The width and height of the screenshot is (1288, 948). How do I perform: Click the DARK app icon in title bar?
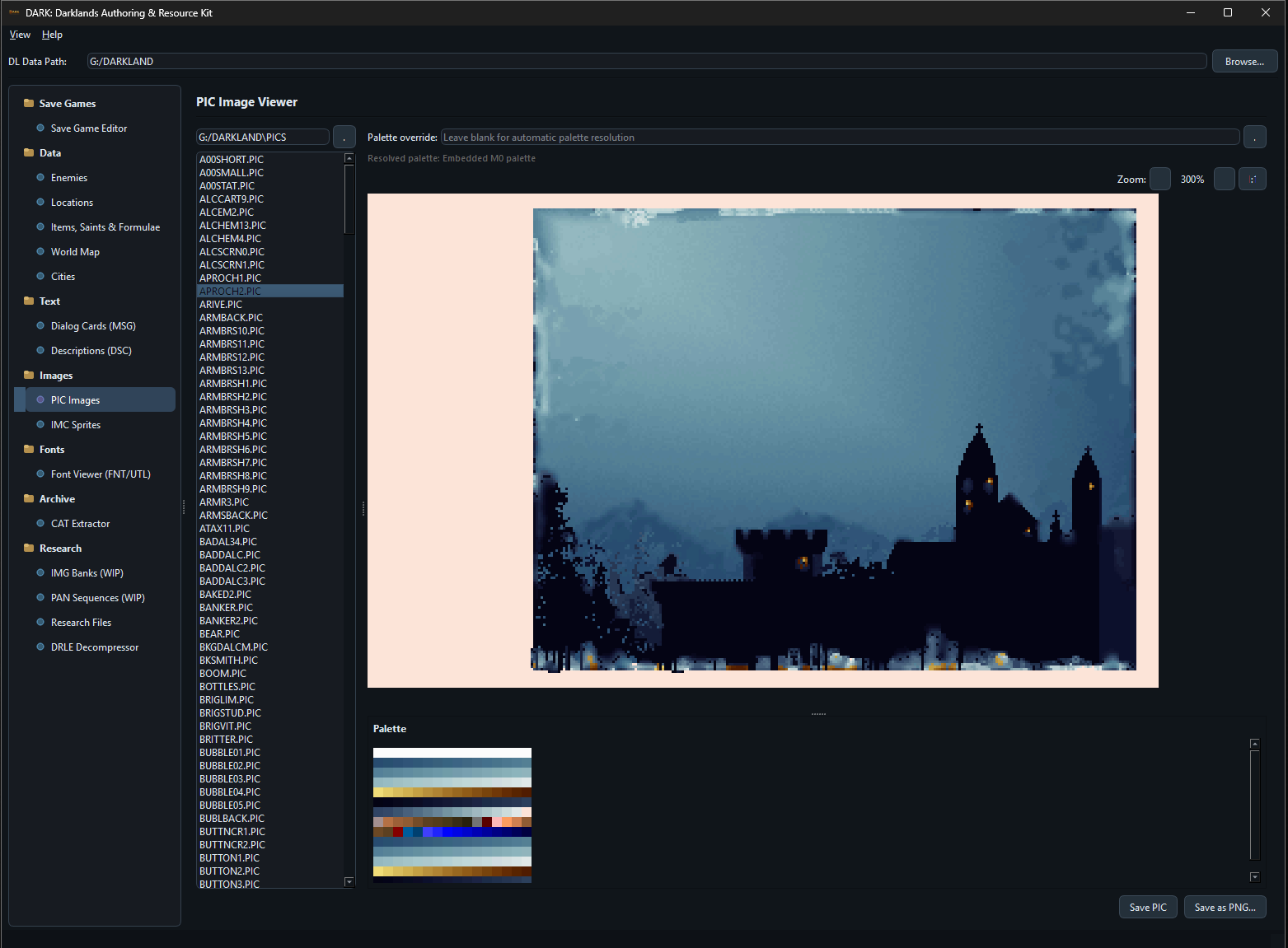point(14,12)
